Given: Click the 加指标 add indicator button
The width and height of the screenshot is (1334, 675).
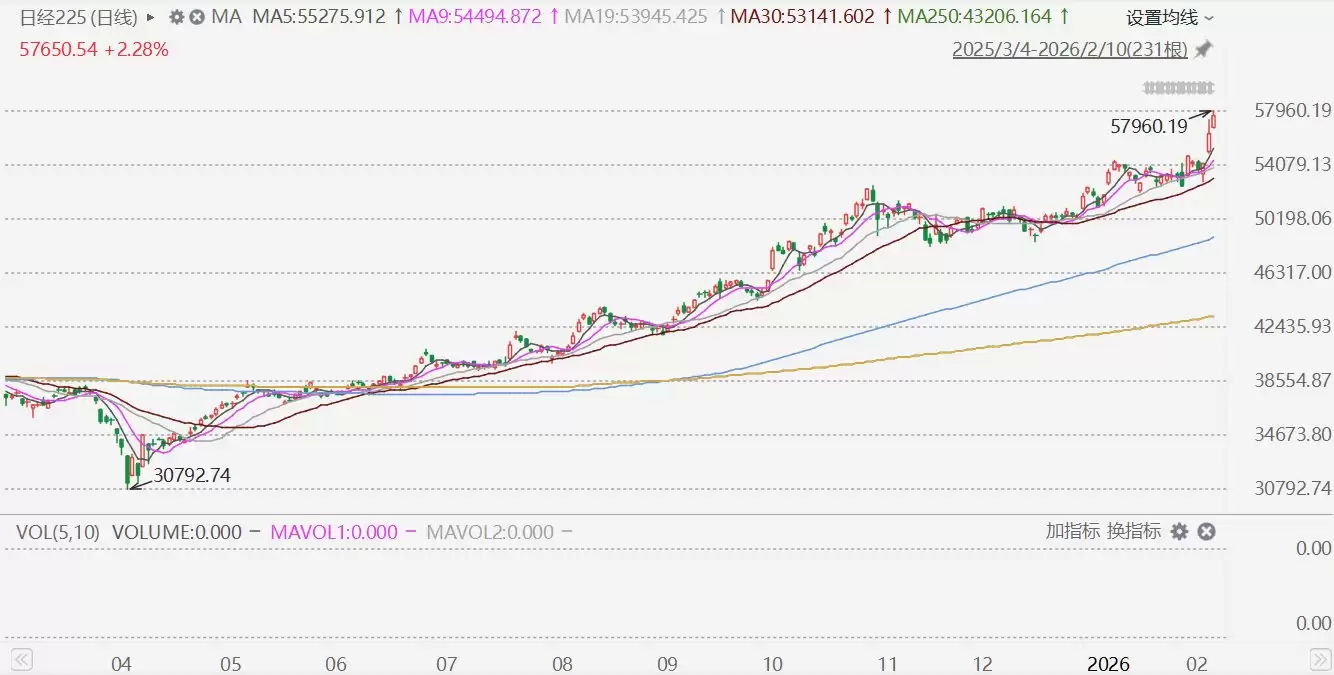Looking at the screenshot, I should (1072, 531).
